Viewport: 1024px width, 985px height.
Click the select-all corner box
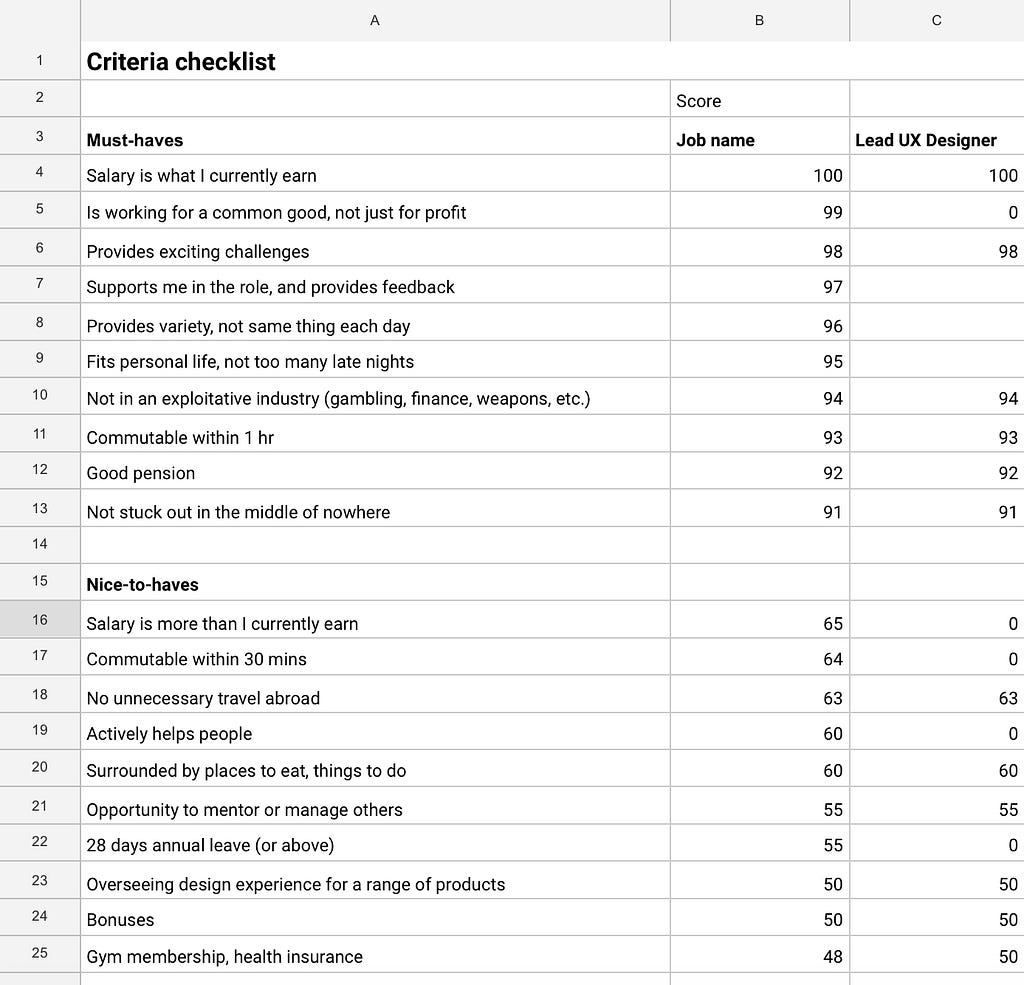[40, 20]
